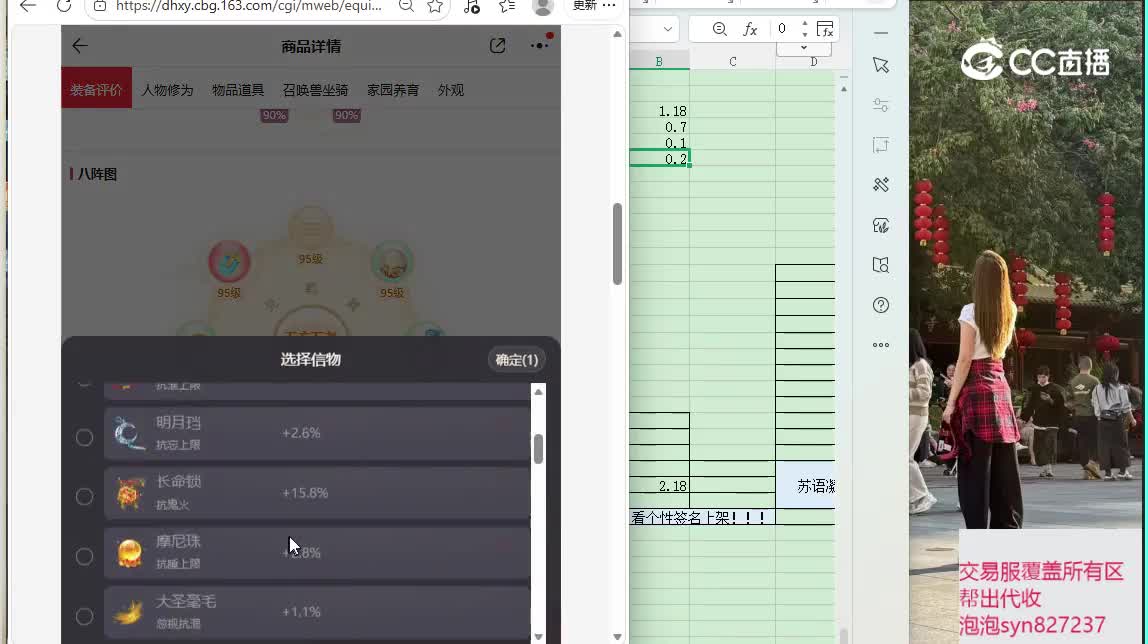Select spreadsheet column B header
1148x644 pixels.
click(659, 61)
